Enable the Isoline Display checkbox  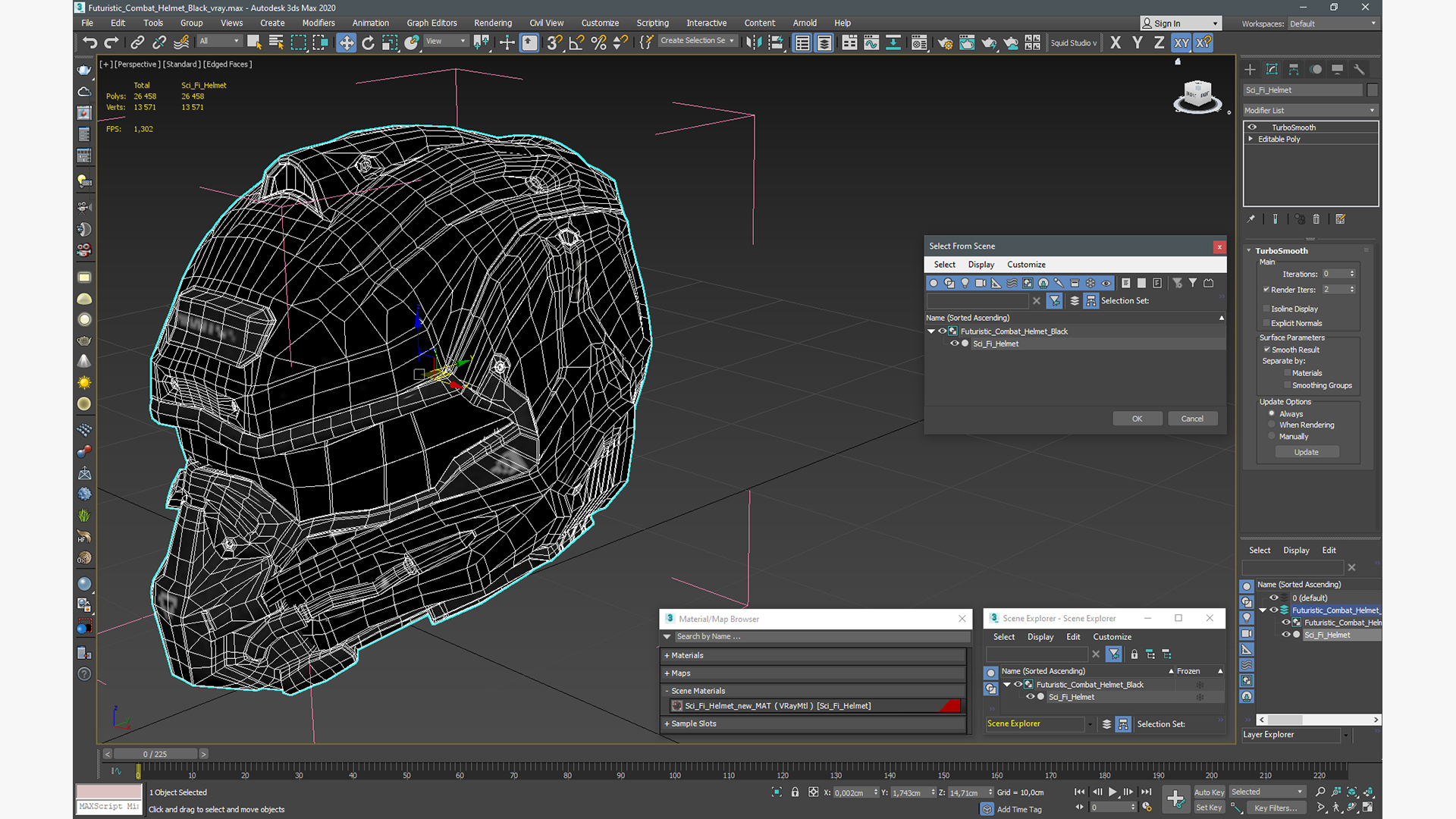point(1266,309)
